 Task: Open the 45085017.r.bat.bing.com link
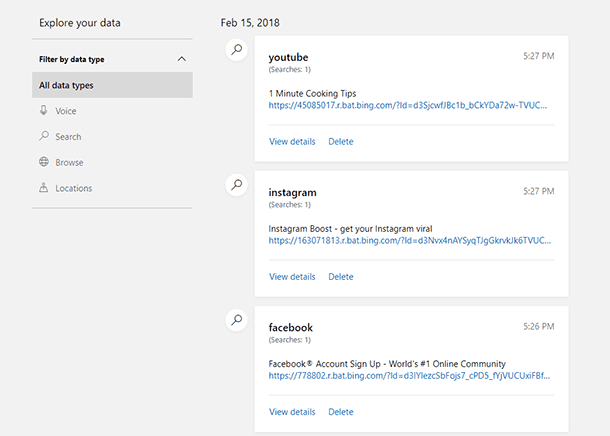point(408,105)
